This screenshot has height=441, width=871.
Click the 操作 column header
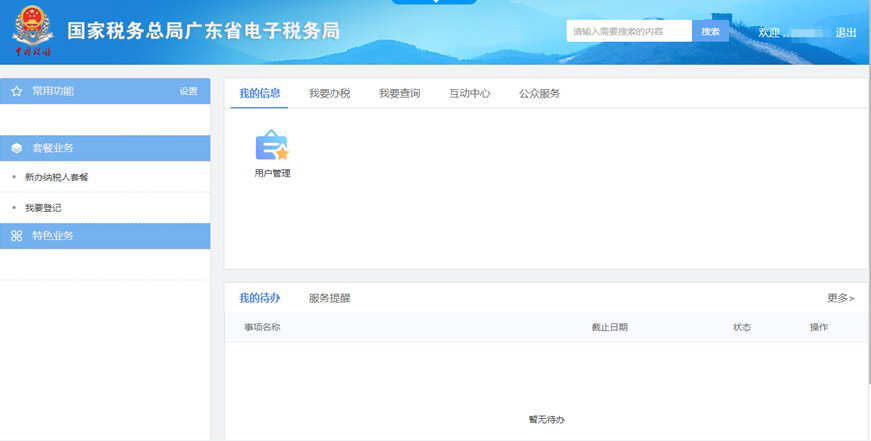point(819,327)
